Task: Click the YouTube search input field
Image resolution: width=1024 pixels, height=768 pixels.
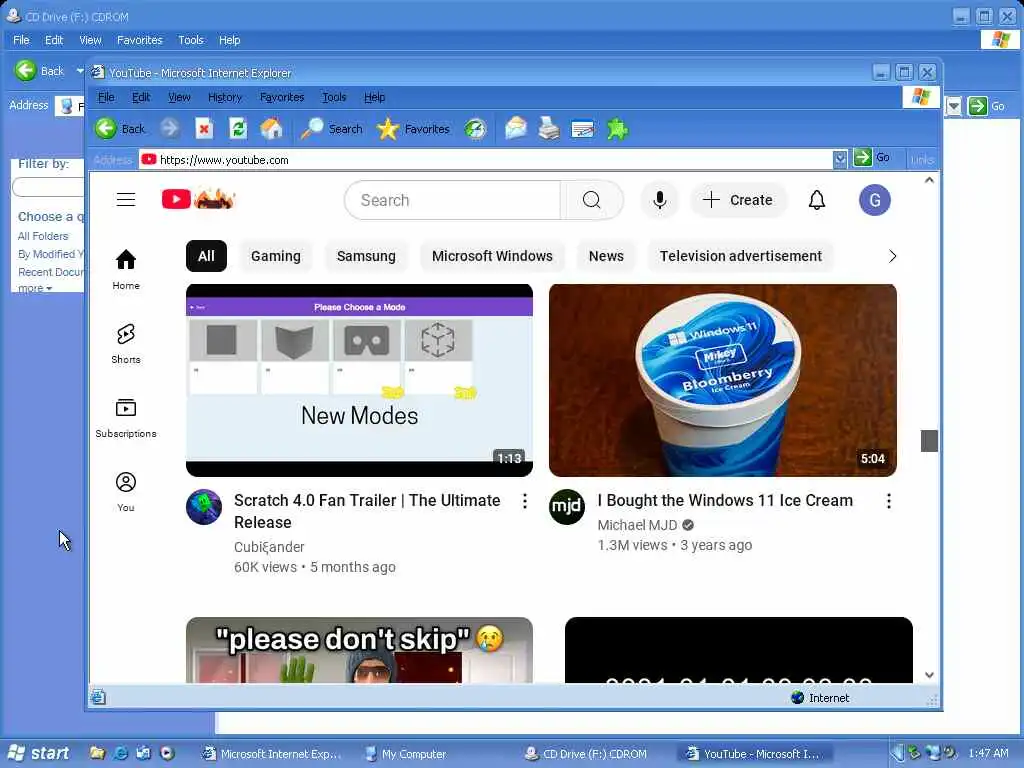Action: (x=452, y=200)
